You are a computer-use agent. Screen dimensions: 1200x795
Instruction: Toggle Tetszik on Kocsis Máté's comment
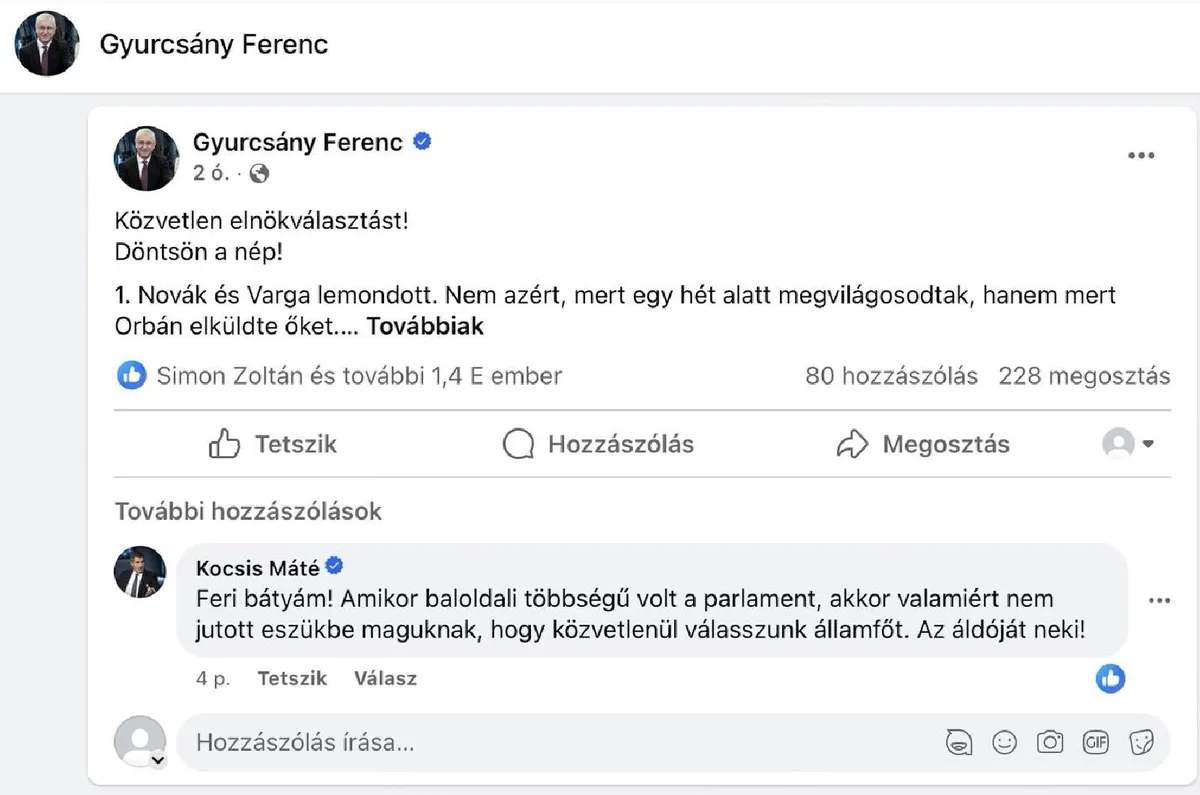coord(292,678)
